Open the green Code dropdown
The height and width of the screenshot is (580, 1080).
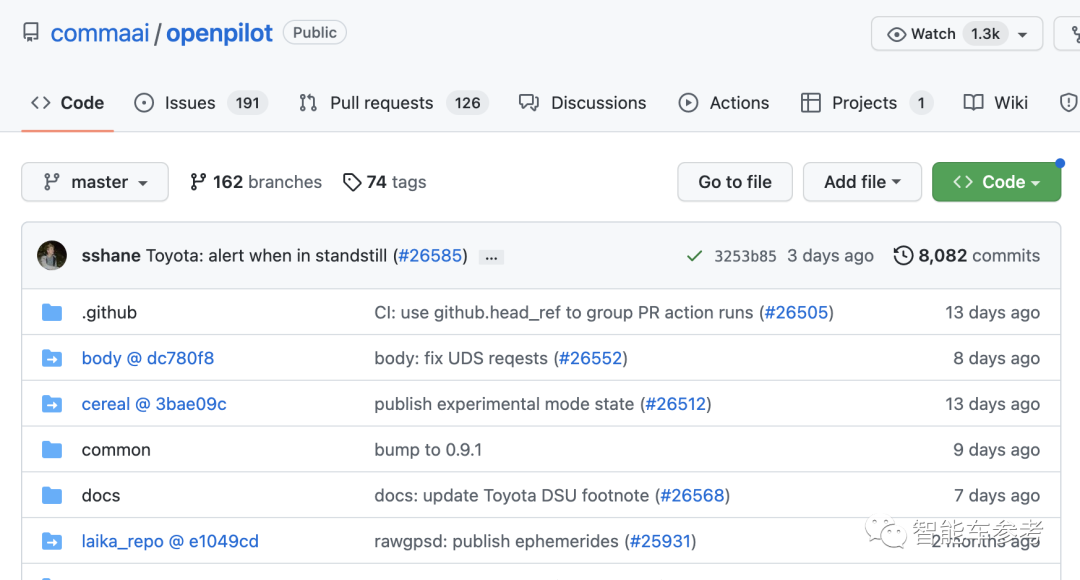(996, 182)
